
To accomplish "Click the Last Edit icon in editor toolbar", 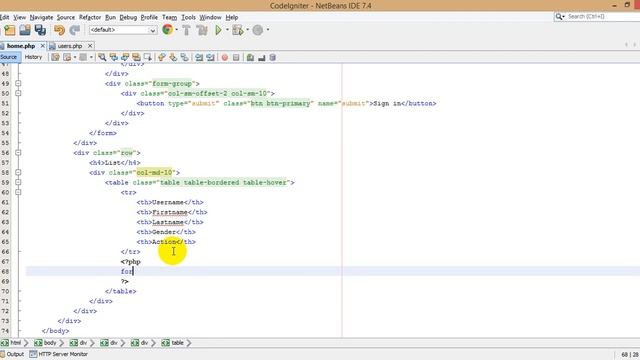I will point(56,58).
